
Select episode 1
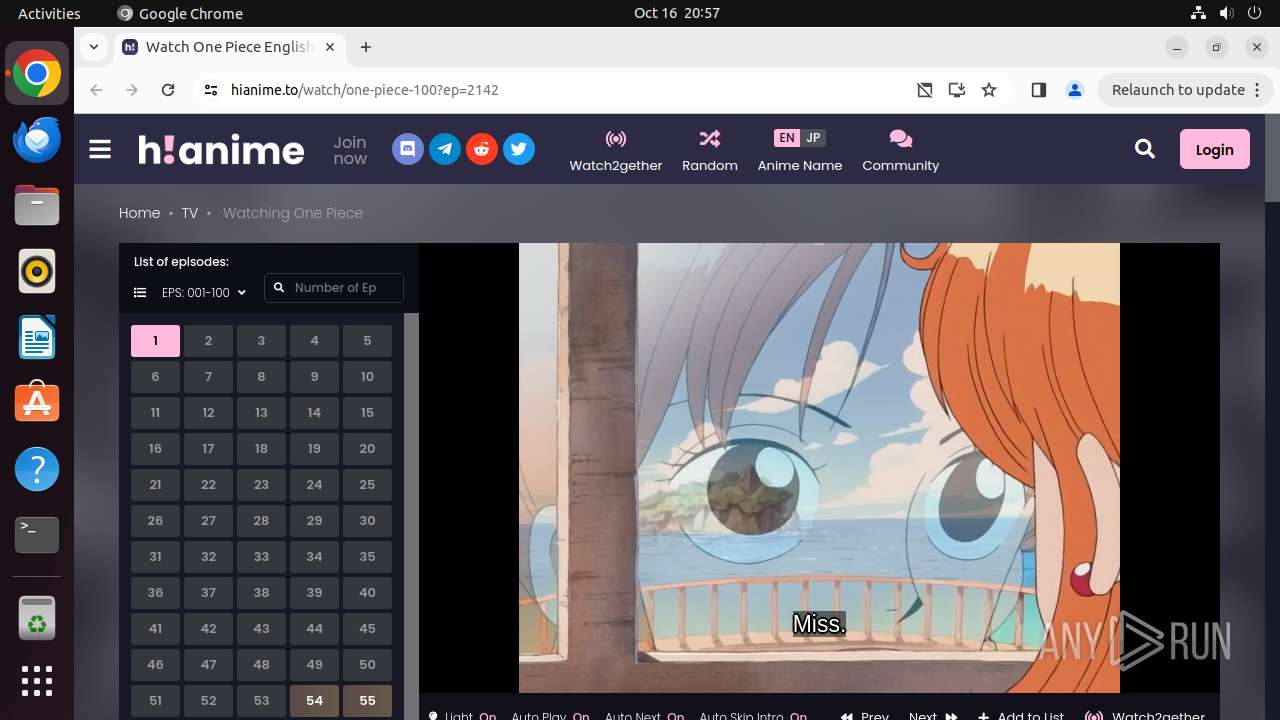[155, 341]
